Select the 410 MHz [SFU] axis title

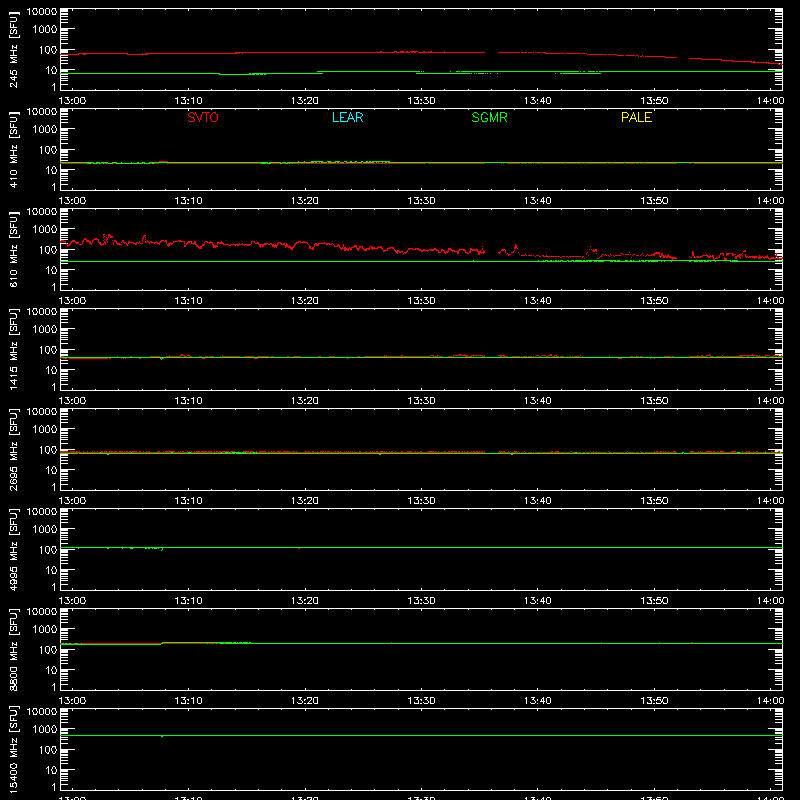[x=14, y=149]
